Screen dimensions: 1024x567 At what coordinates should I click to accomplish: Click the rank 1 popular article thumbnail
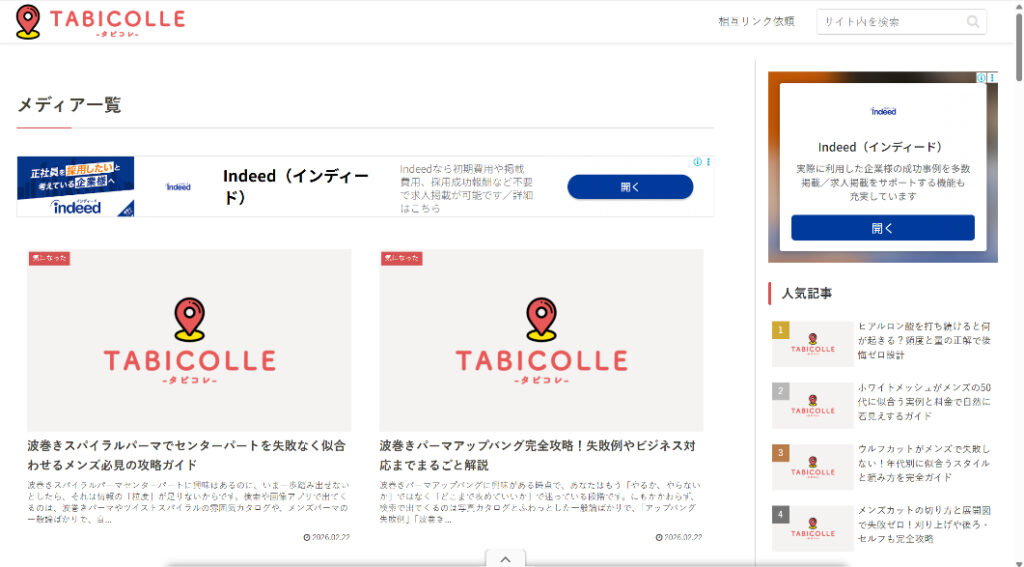pyautogui.click(x=812, y=344)
